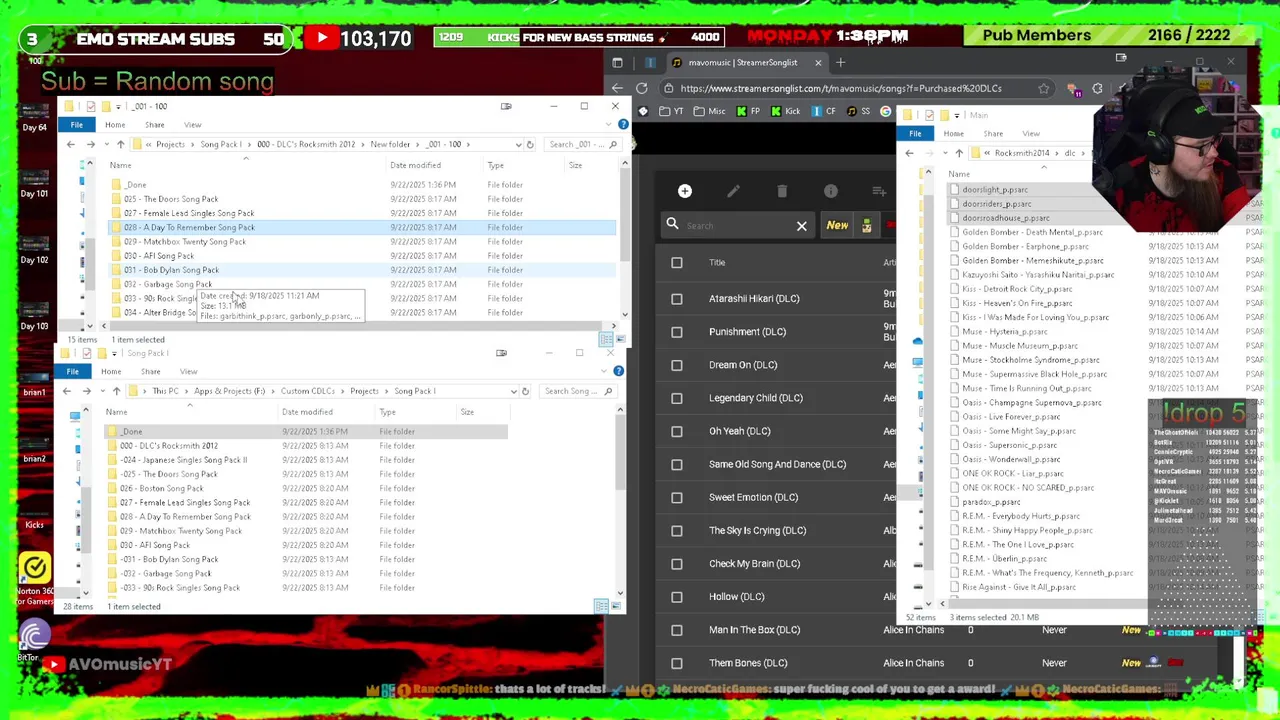
Task: Open a new browser tab
Action: pos(840,63)
